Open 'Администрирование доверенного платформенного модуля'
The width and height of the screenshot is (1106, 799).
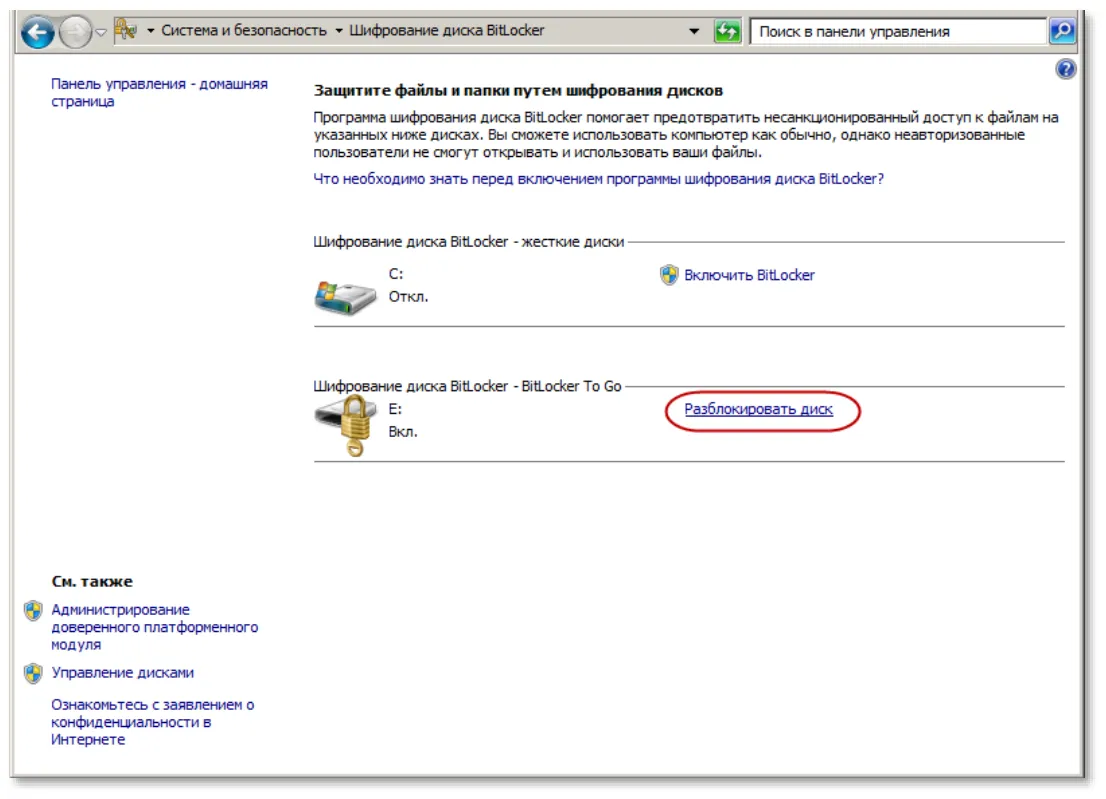(x=154, y=627)
